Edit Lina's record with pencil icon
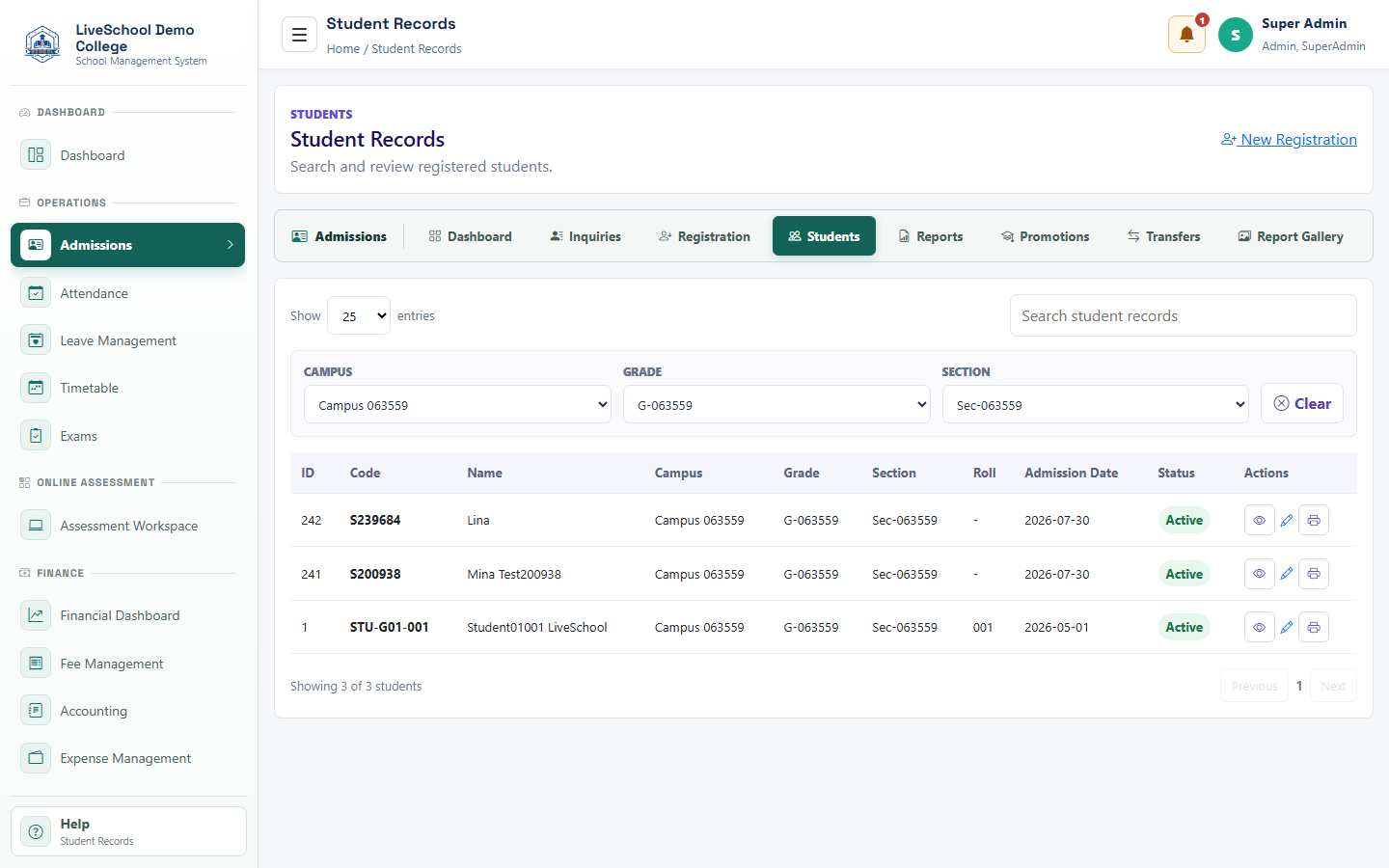The height and width of the screenshot is (868, 1389). [1287, 520]
